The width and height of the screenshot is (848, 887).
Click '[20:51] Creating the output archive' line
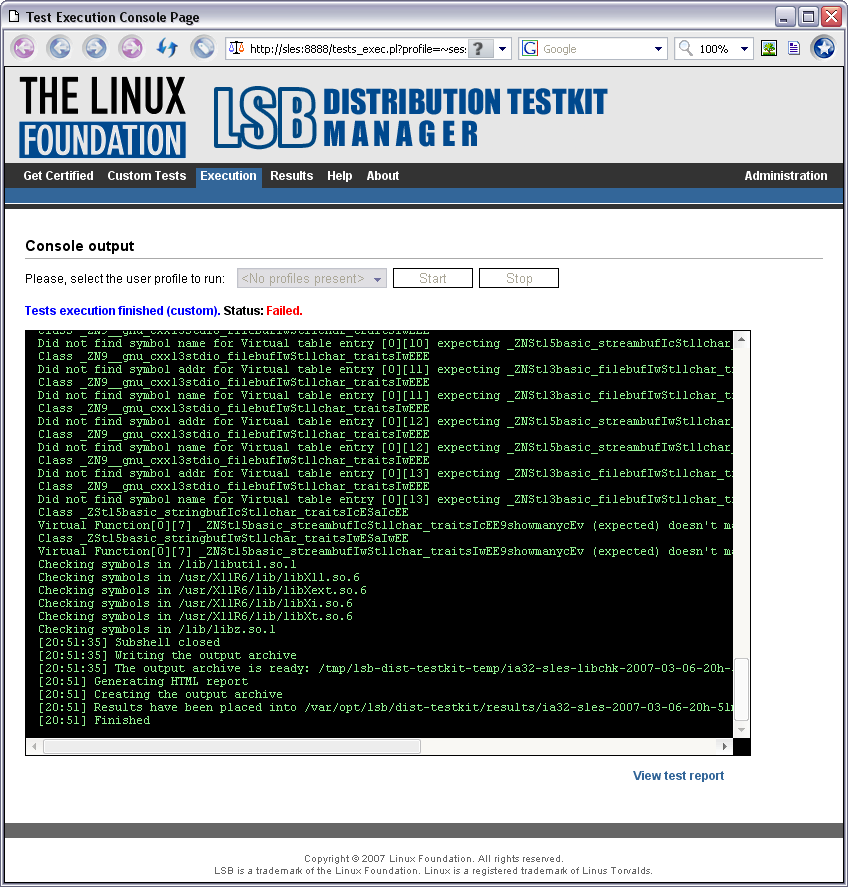(160, 694)
